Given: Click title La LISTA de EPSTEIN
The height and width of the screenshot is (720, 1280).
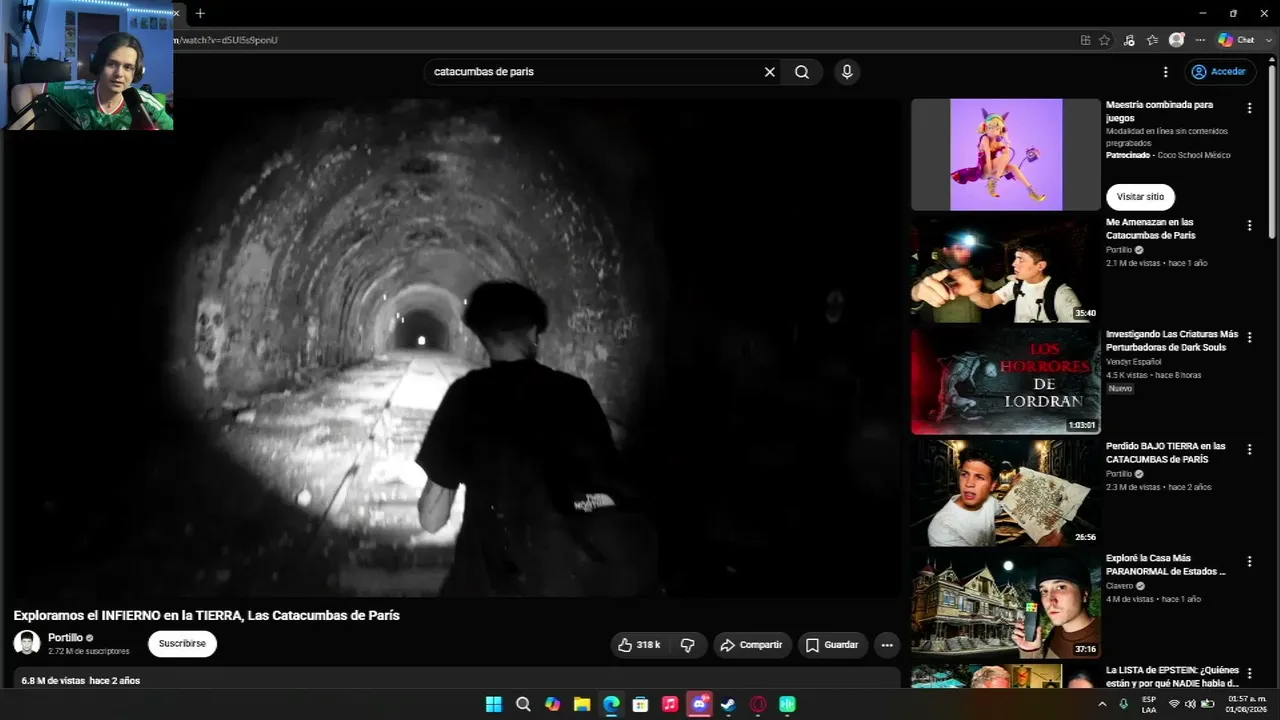Looking at the screenshot, I should coord(1172,677).
